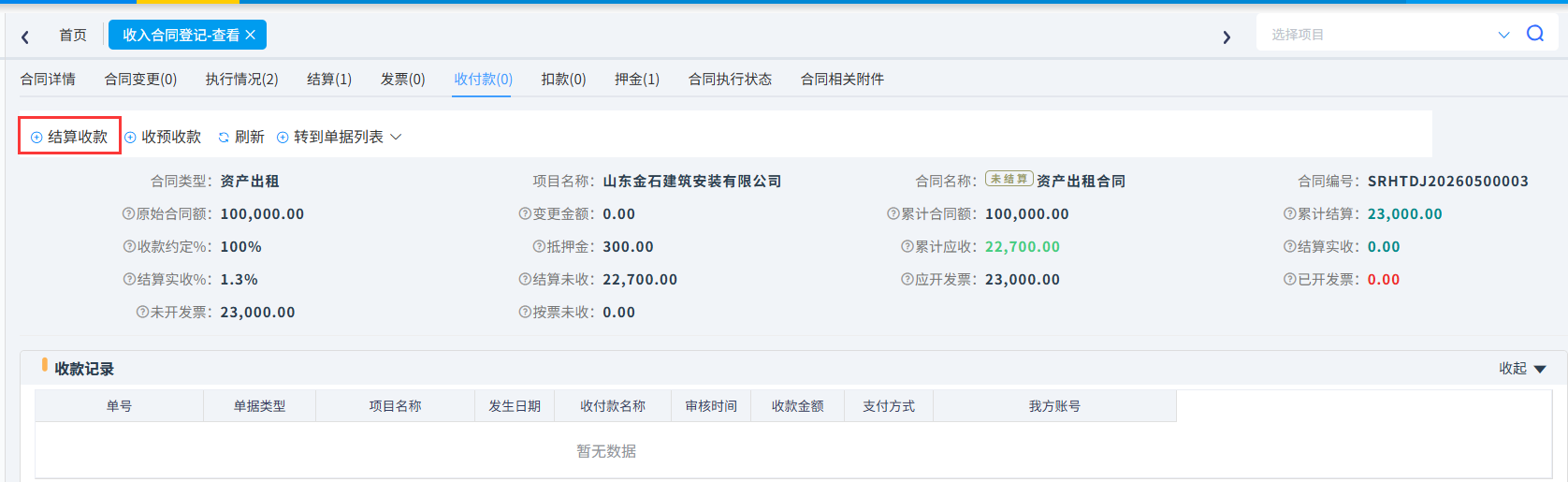1568x482 pixels.
Task: Click the 未结算 status tag
Action: [x=1009, y=179]
